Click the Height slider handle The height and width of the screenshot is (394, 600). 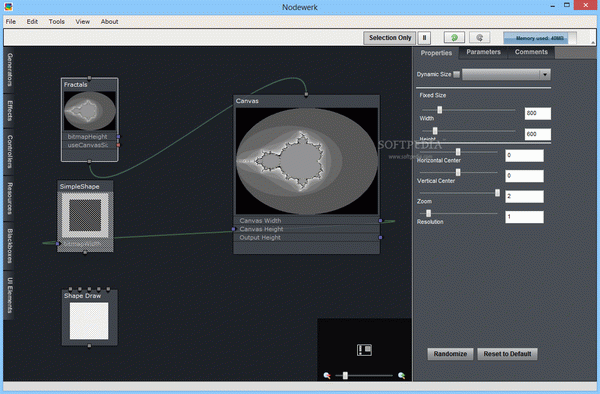435,131
